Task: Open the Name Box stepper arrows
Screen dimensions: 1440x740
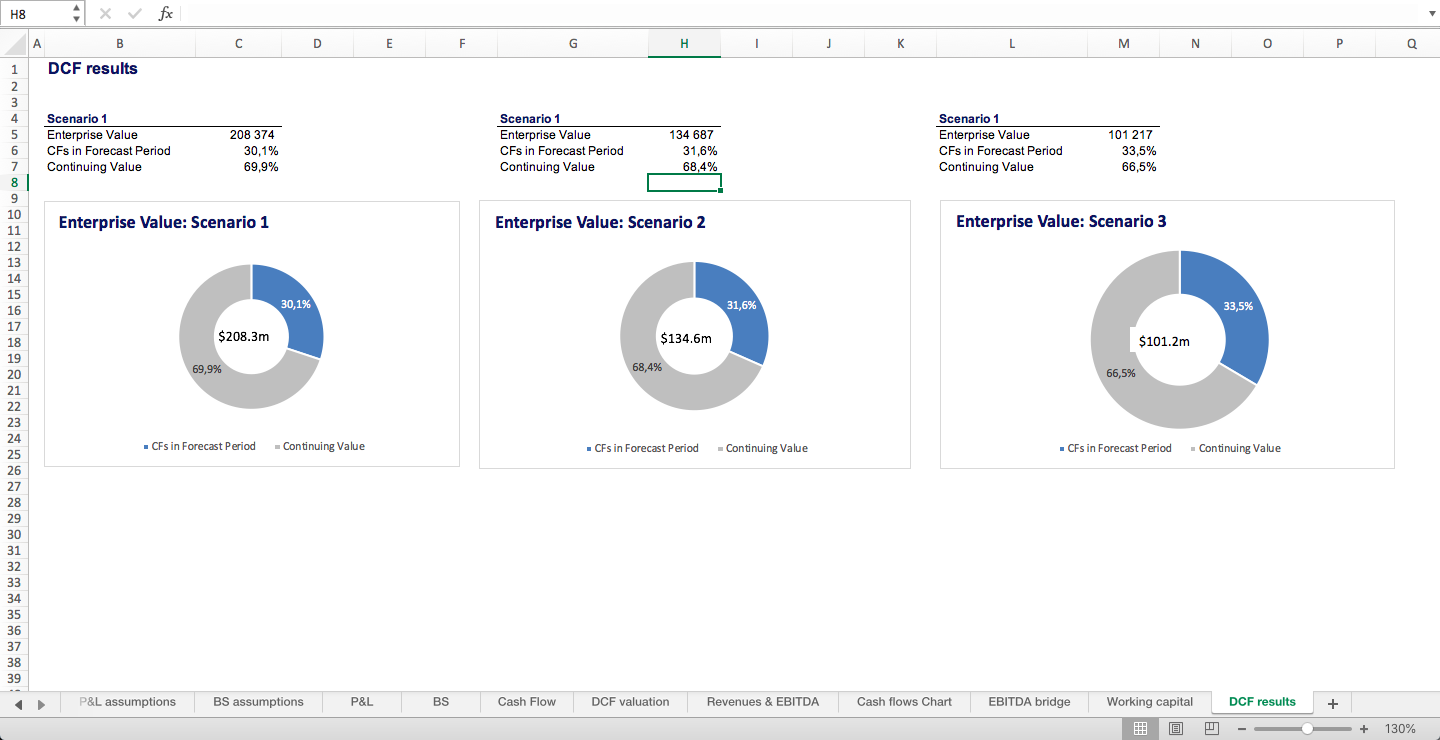Action: click(78, 14)
